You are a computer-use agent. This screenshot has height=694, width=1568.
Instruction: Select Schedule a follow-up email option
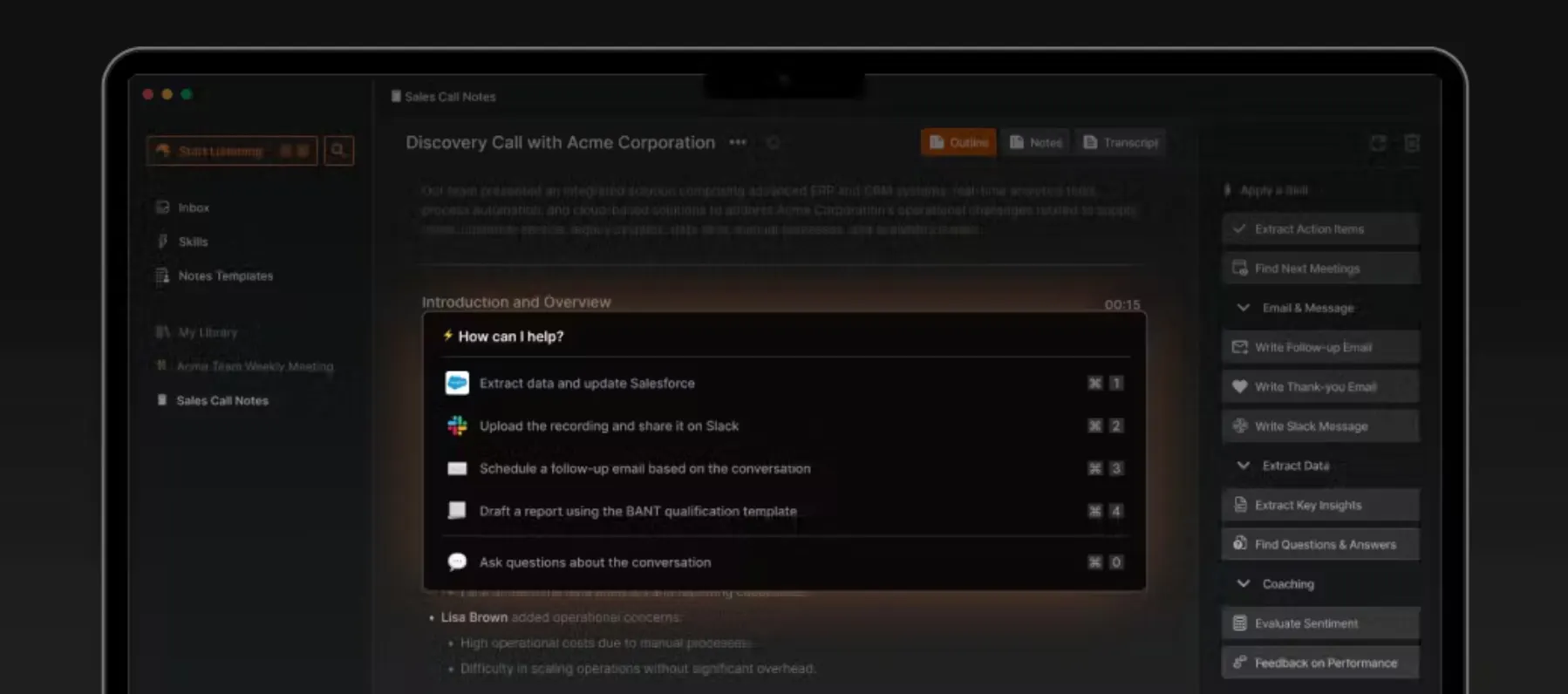click(784, 468)
